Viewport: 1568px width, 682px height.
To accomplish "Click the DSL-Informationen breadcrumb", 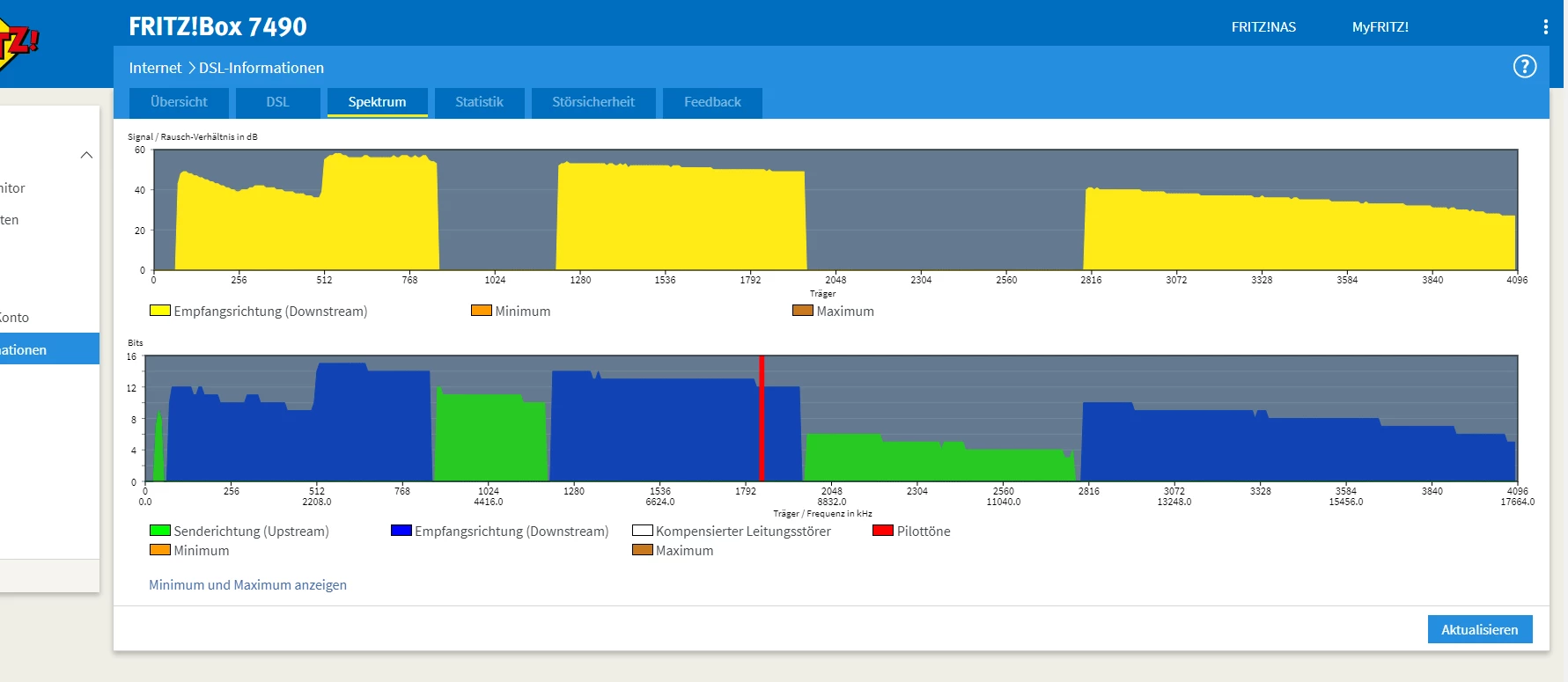I will 261,68.
